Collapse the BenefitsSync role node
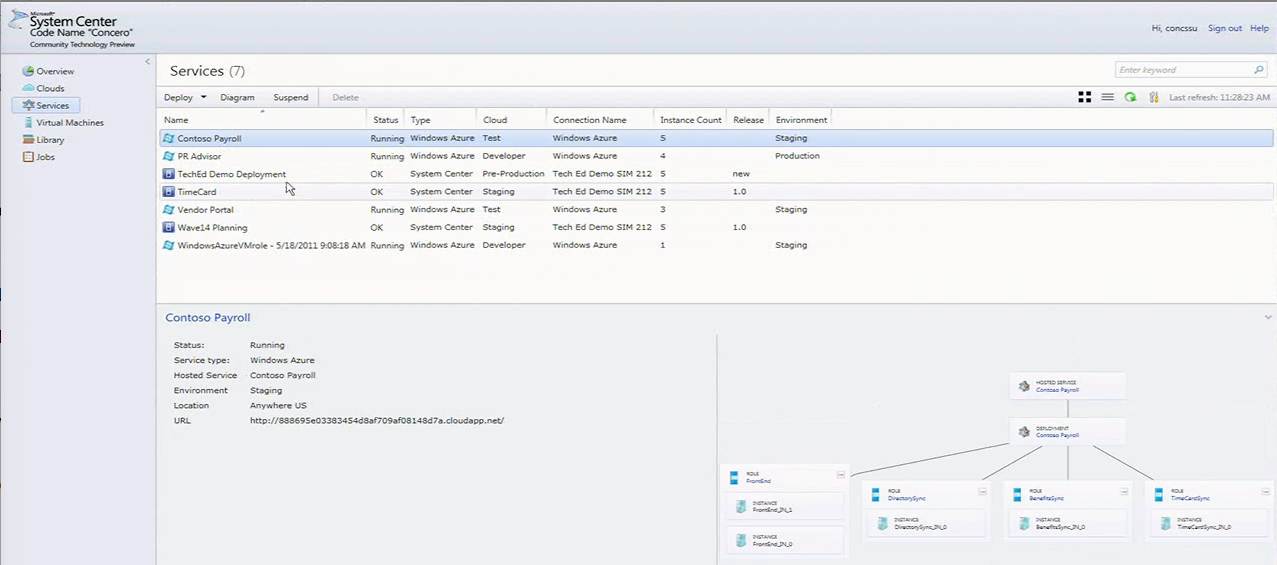Viewport: 1277px width, 565px height. pos(1125,492)
